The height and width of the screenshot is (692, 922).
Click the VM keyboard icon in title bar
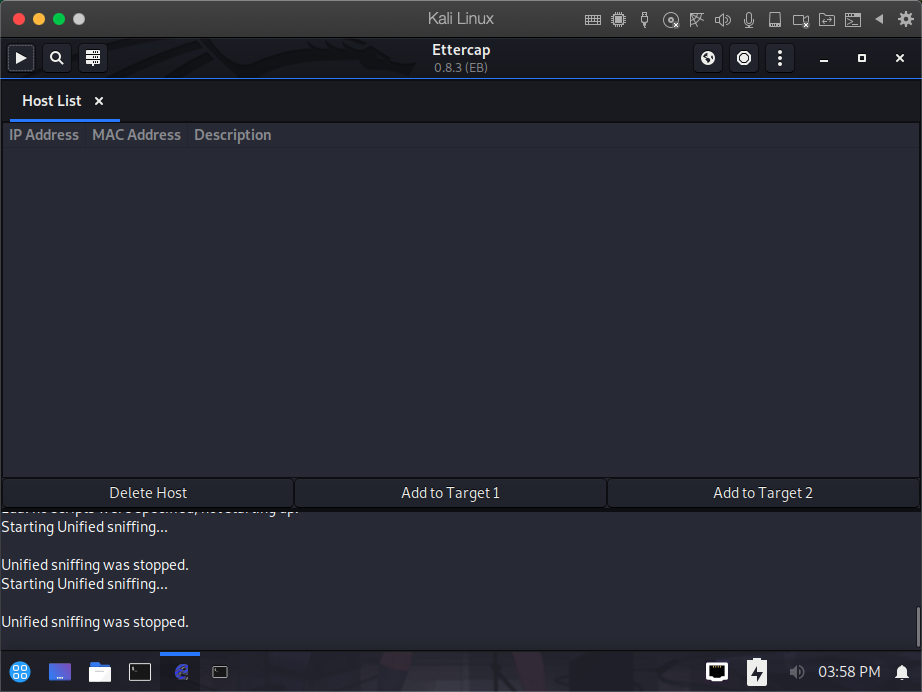pos(593,19)
